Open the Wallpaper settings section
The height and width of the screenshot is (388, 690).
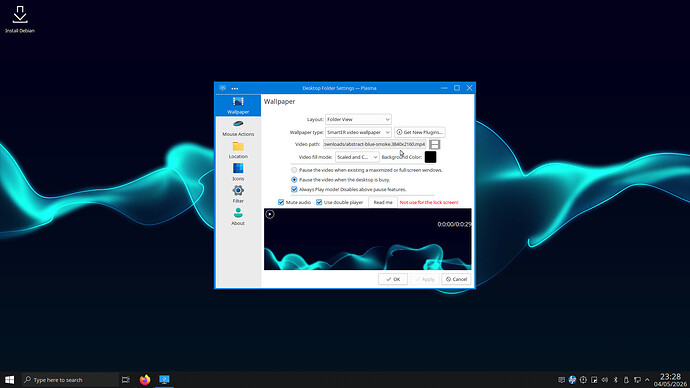(x=238, y=106)
